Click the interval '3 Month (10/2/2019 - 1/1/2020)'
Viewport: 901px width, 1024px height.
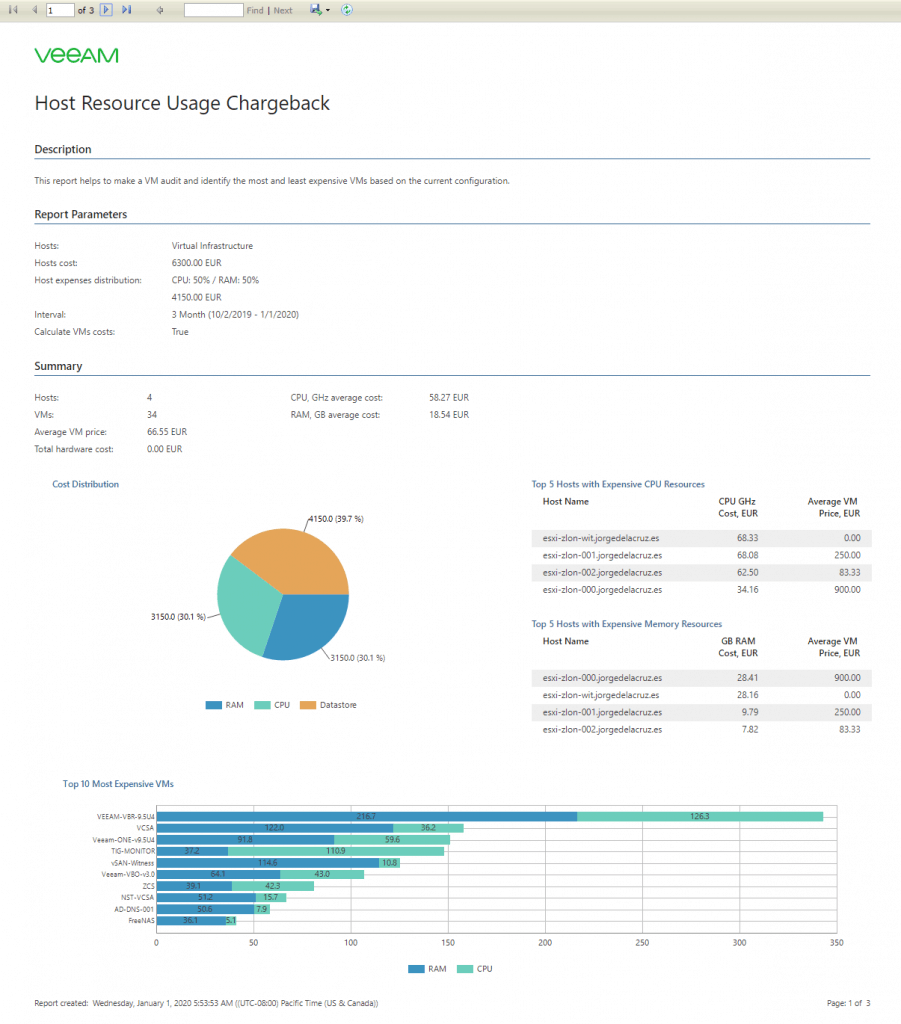(235, 315)
